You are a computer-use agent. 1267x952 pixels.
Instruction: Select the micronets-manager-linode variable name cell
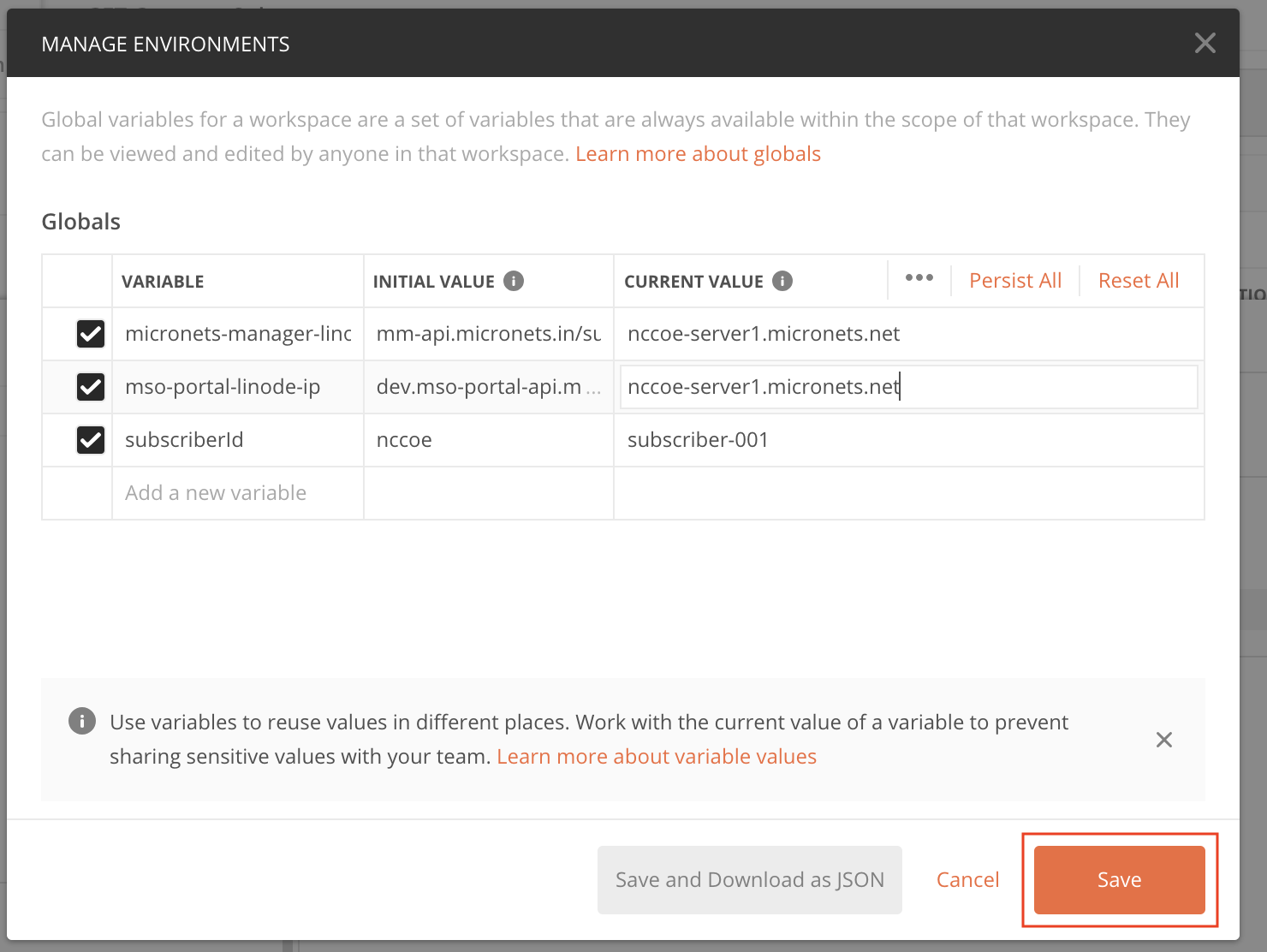tap(238, 334)
